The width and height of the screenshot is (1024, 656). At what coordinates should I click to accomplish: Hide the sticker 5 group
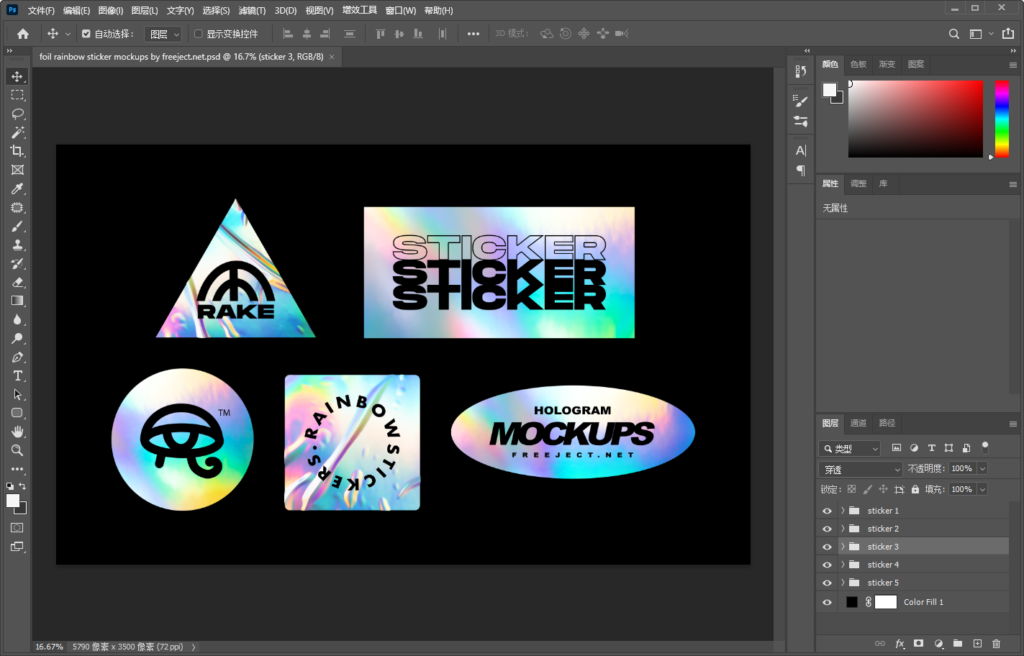point(827,583)
